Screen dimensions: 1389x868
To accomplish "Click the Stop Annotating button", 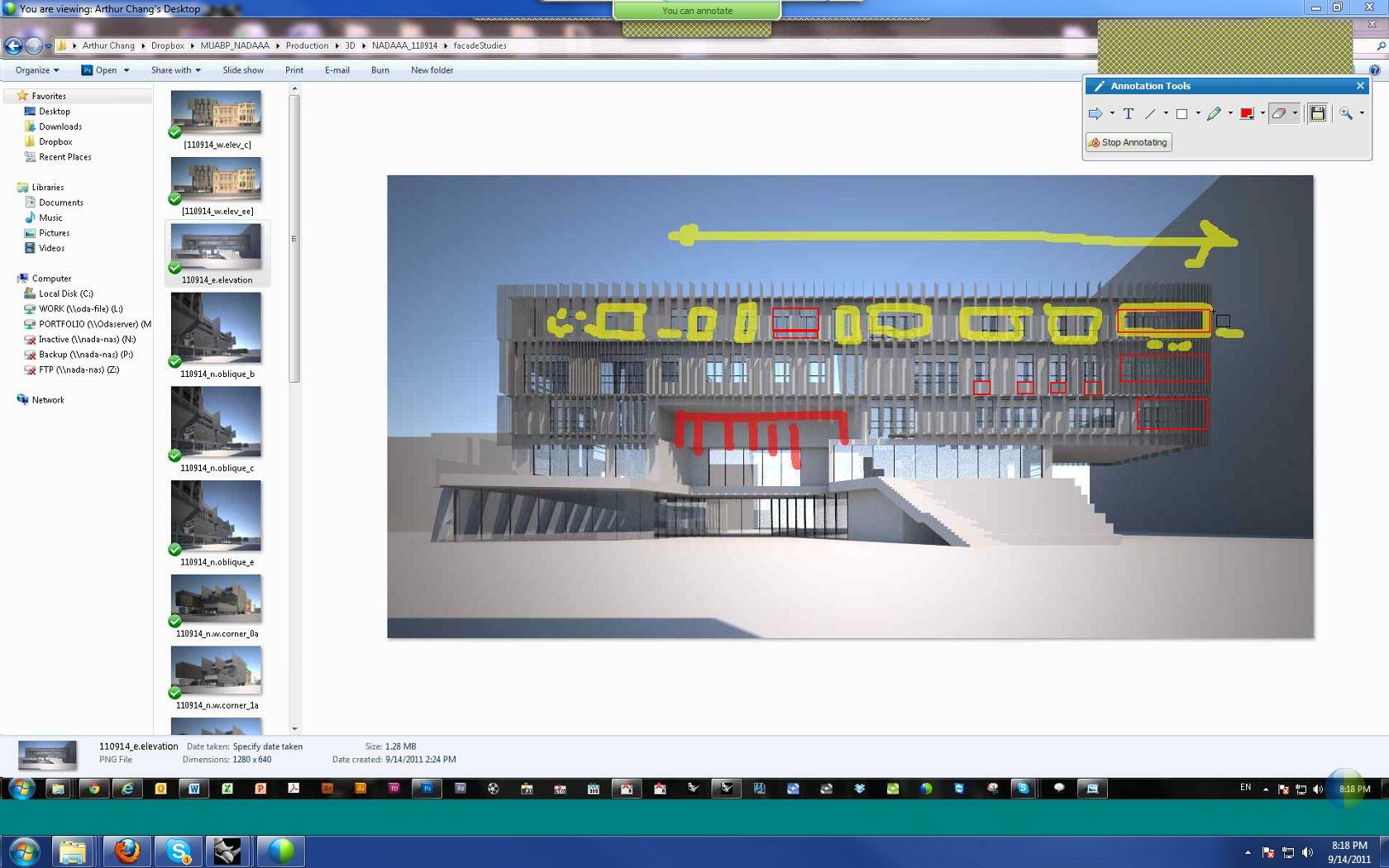I will 1129,142.
